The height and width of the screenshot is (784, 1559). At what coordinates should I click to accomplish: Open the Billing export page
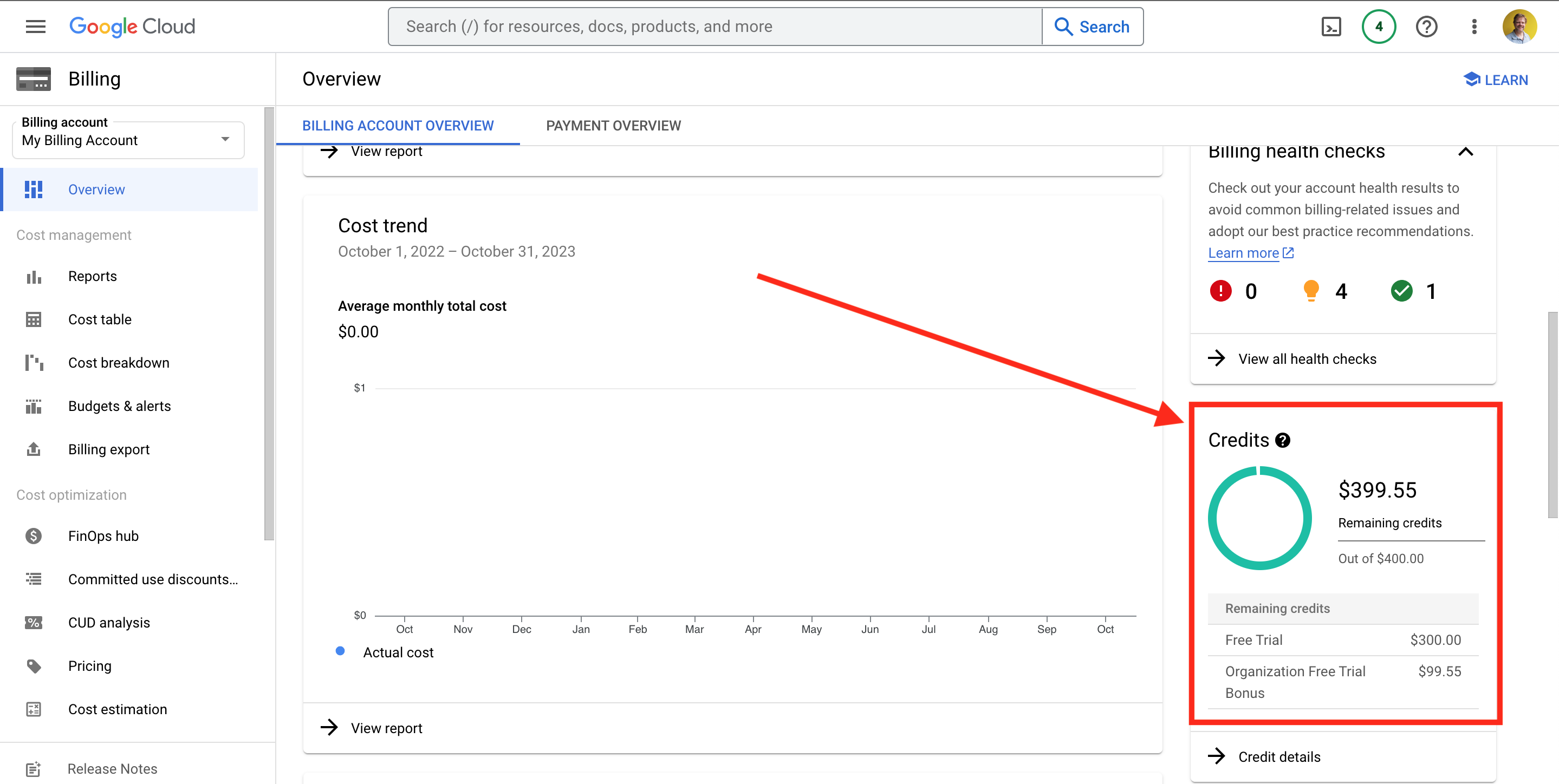point(108,449)
